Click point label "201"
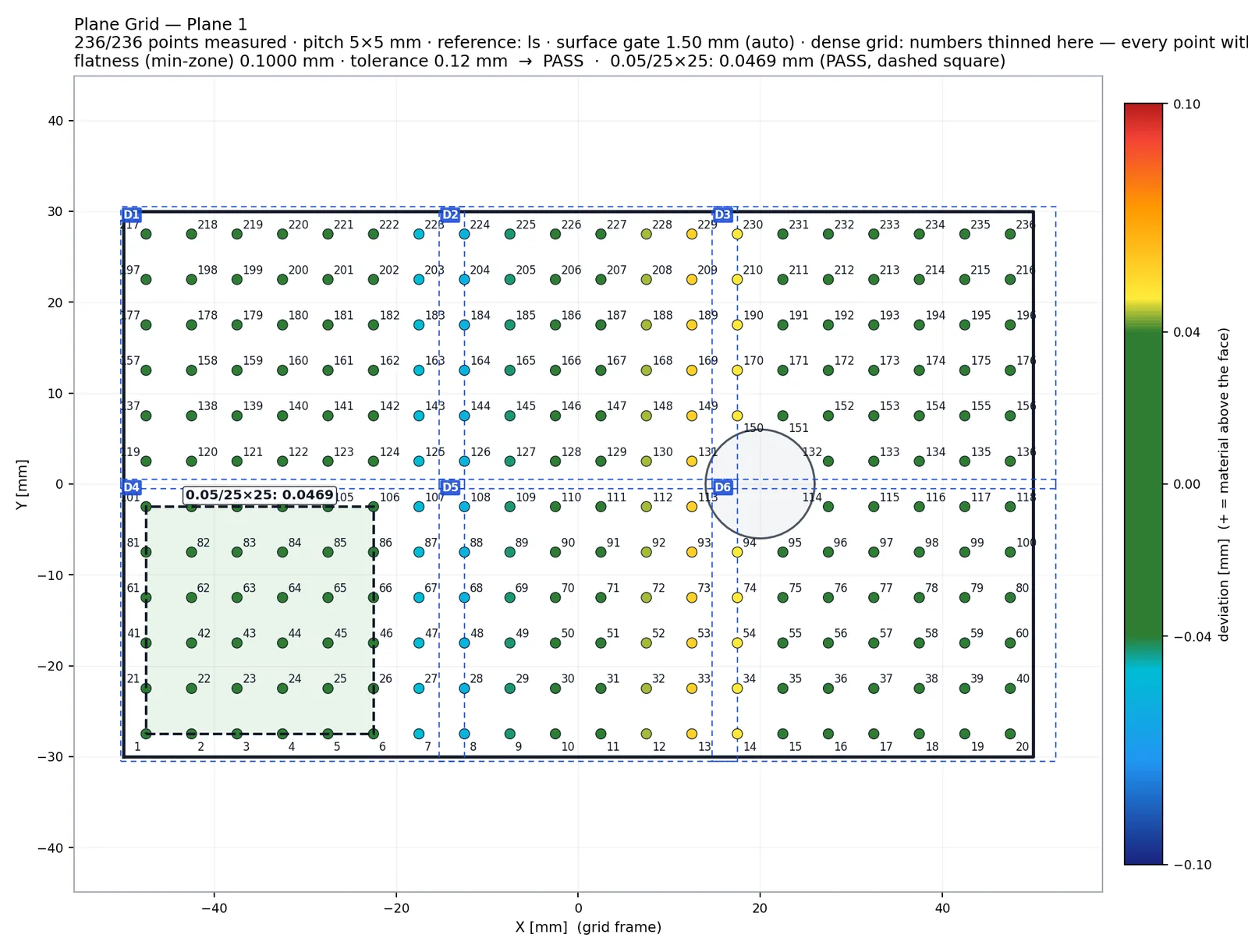The width and height of the screenshot is (1248, 952). point(344,271)
